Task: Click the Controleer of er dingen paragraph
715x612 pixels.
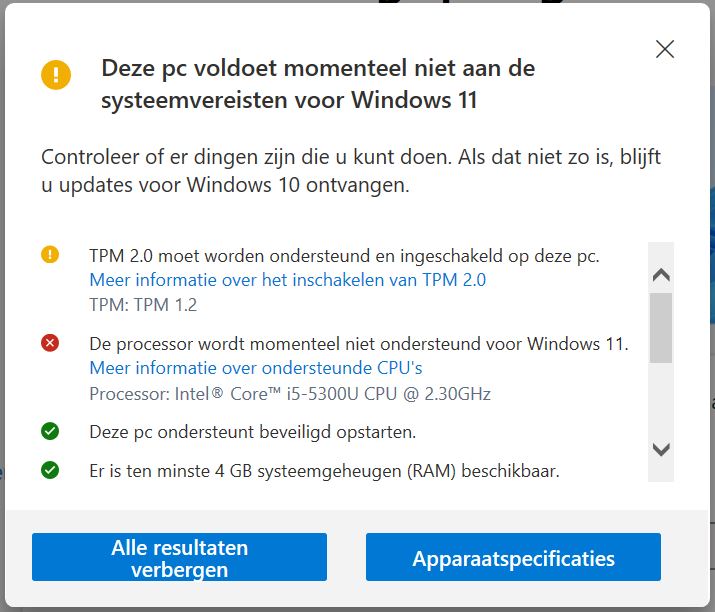Action: coord(350,171)
